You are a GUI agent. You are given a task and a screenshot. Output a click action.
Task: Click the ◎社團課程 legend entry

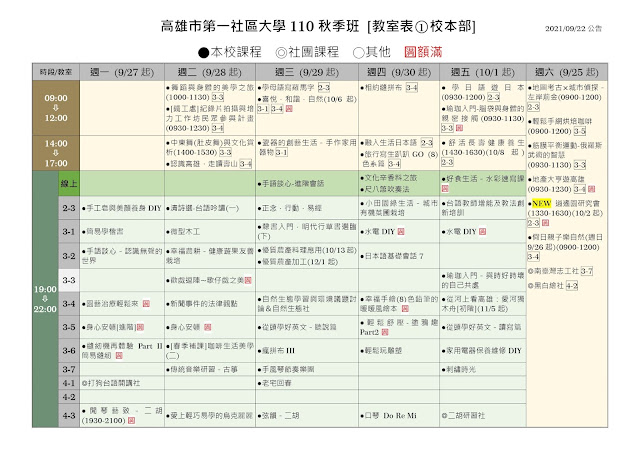pos(307,52)
